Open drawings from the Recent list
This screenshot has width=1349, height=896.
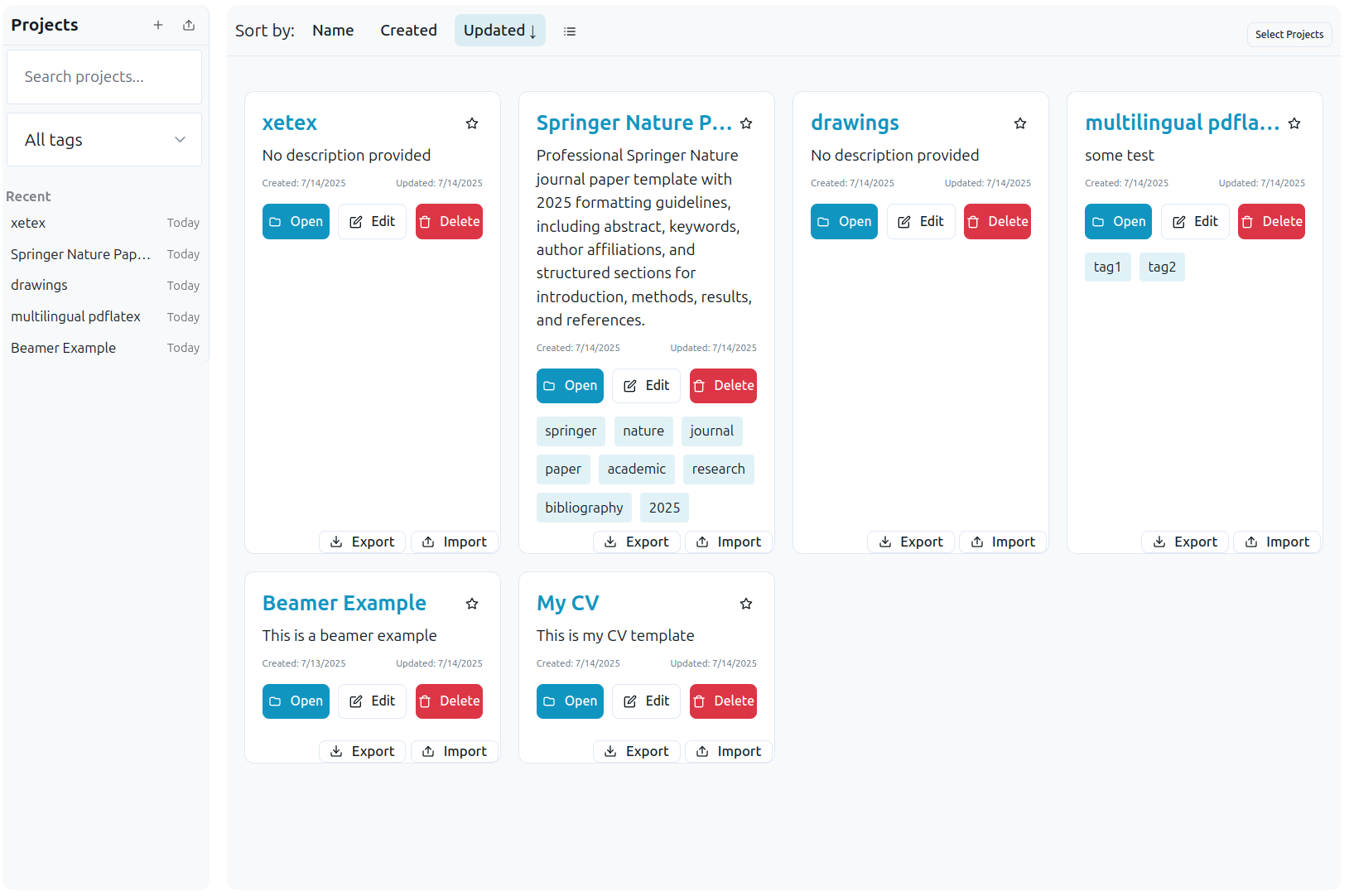[105, 285]
